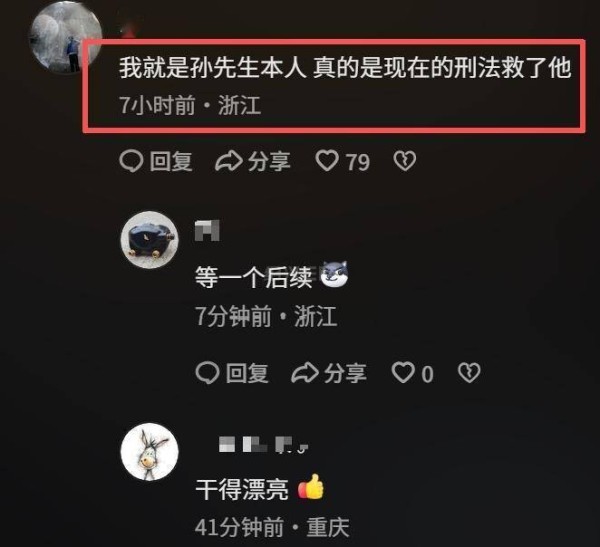Click 分享 text under 等一个后续 comment

[x=345, y=373]
